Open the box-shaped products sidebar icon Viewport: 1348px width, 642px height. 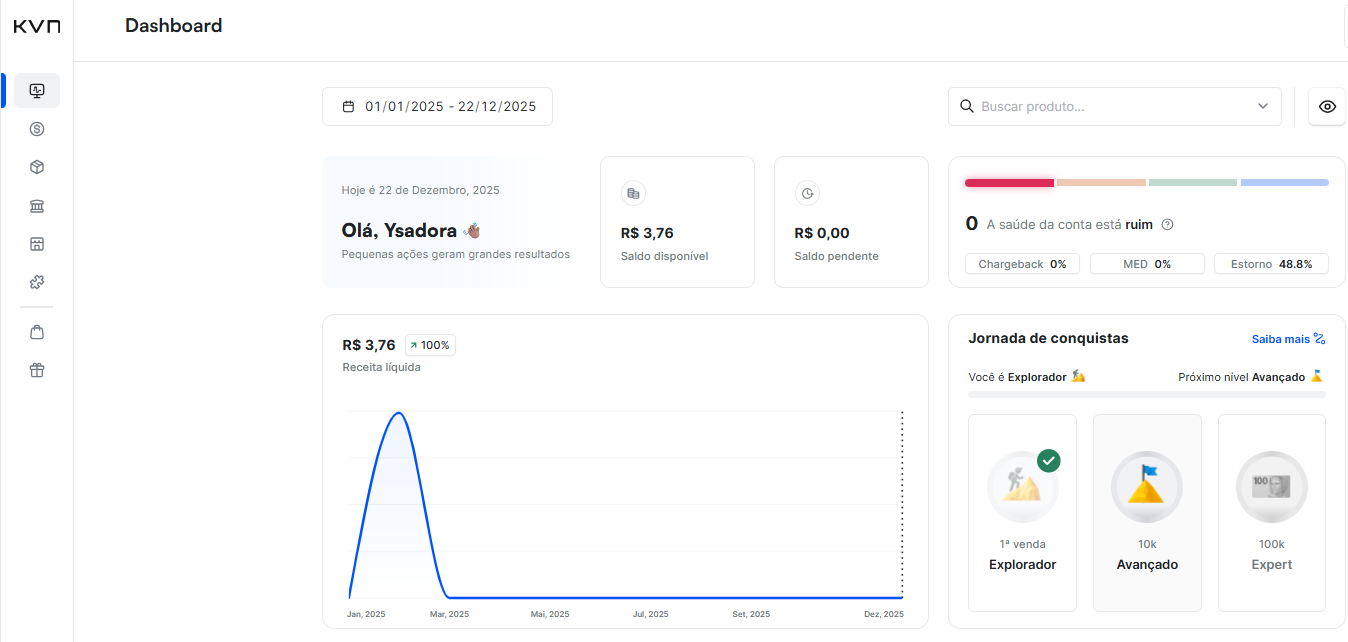click(x=37, y=167)
